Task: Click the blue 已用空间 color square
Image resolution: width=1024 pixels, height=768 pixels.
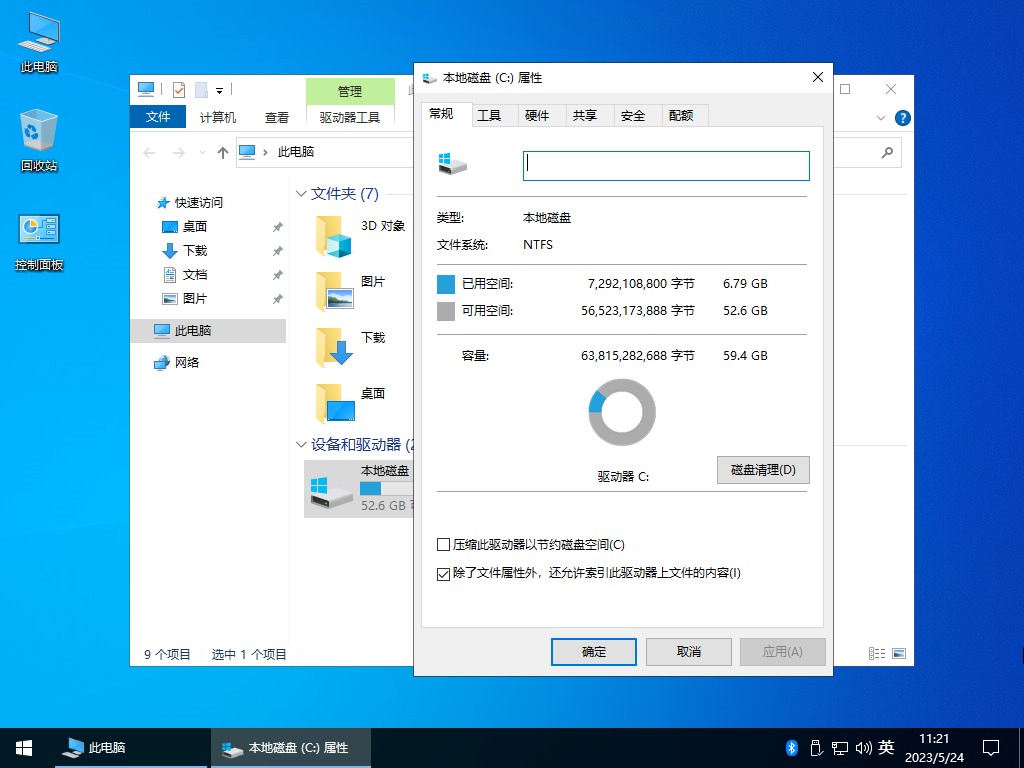Action: point(445,284)
